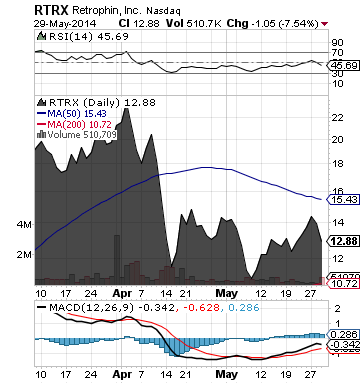The width and height of the screenshot is (360, 384).
Task: Click the Vol 510.7K value
Action: tap(194, 23)
